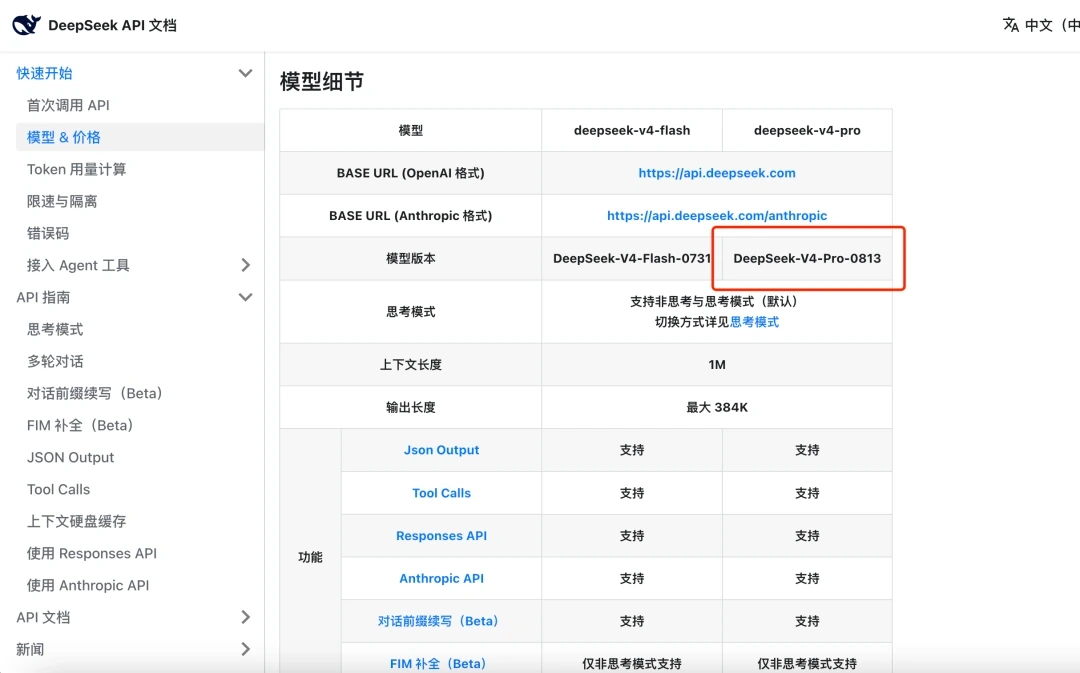Open 思考模式 sidebar page
Image resolution: width=1080 pixels, height=673 pixels.
click(x=55, y=329)
